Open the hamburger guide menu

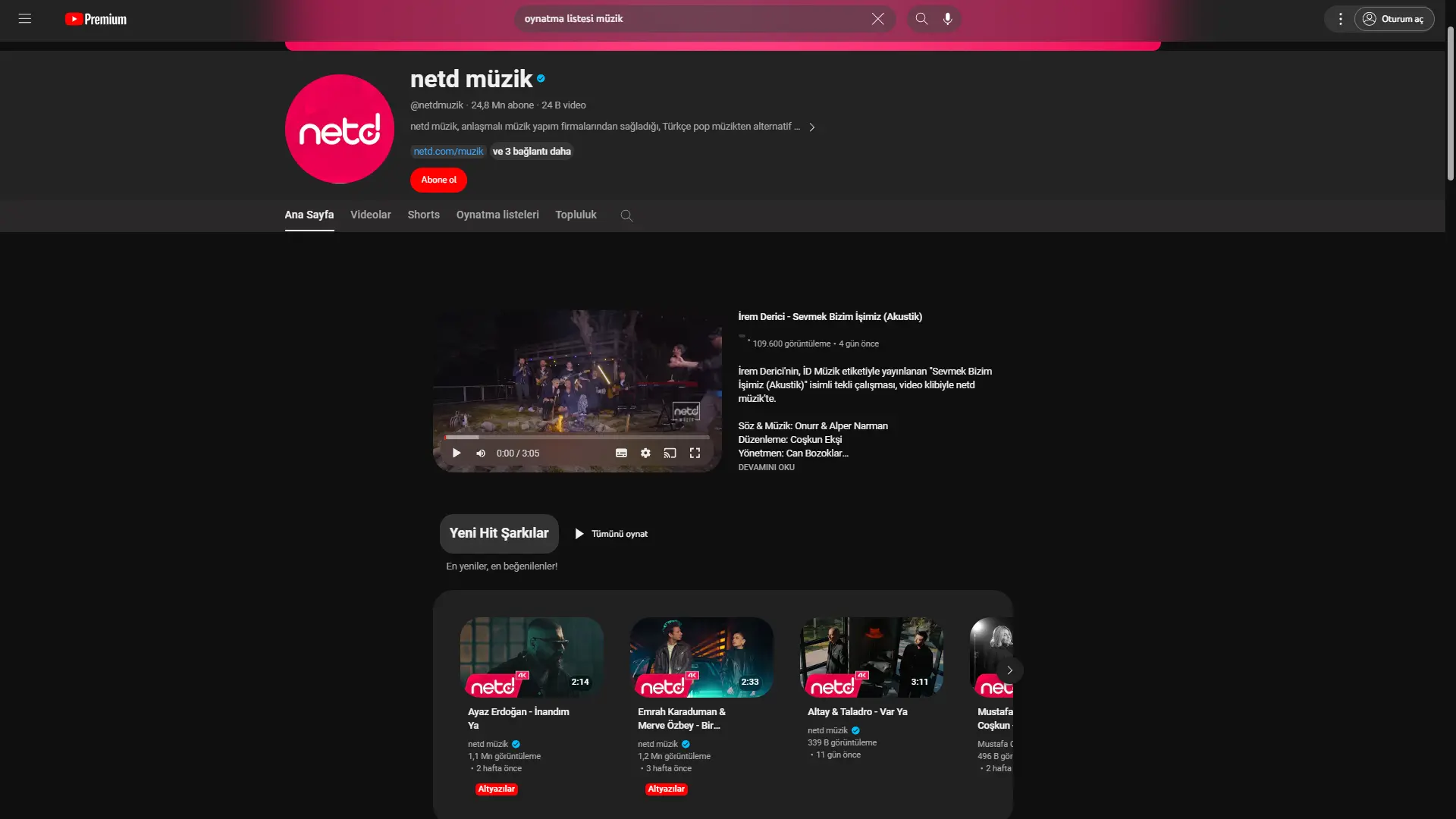coord(25,19)
